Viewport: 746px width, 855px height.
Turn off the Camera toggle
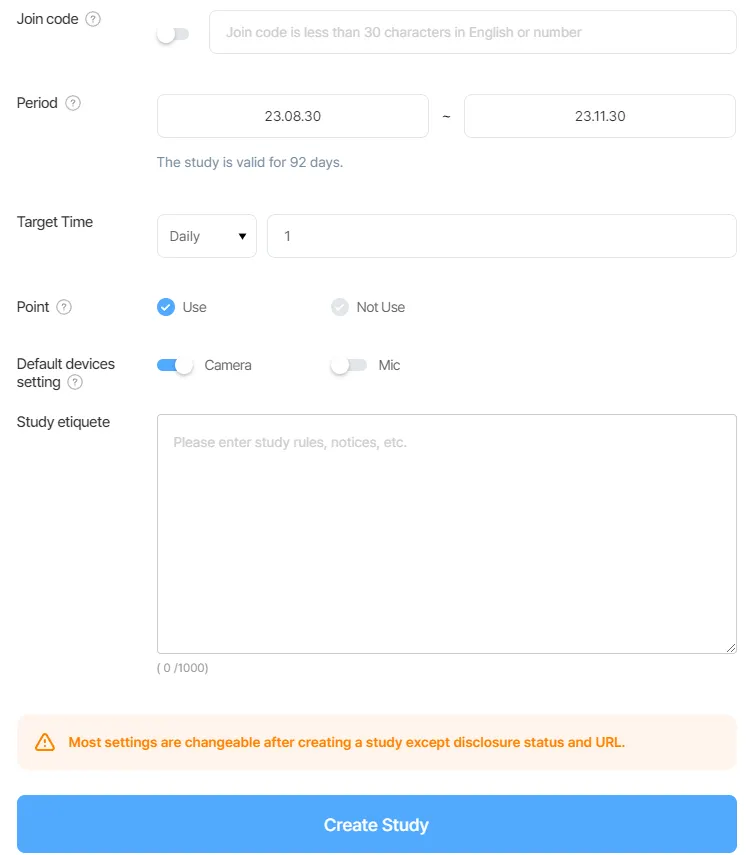pyautogui.click(x=175, y=366)
